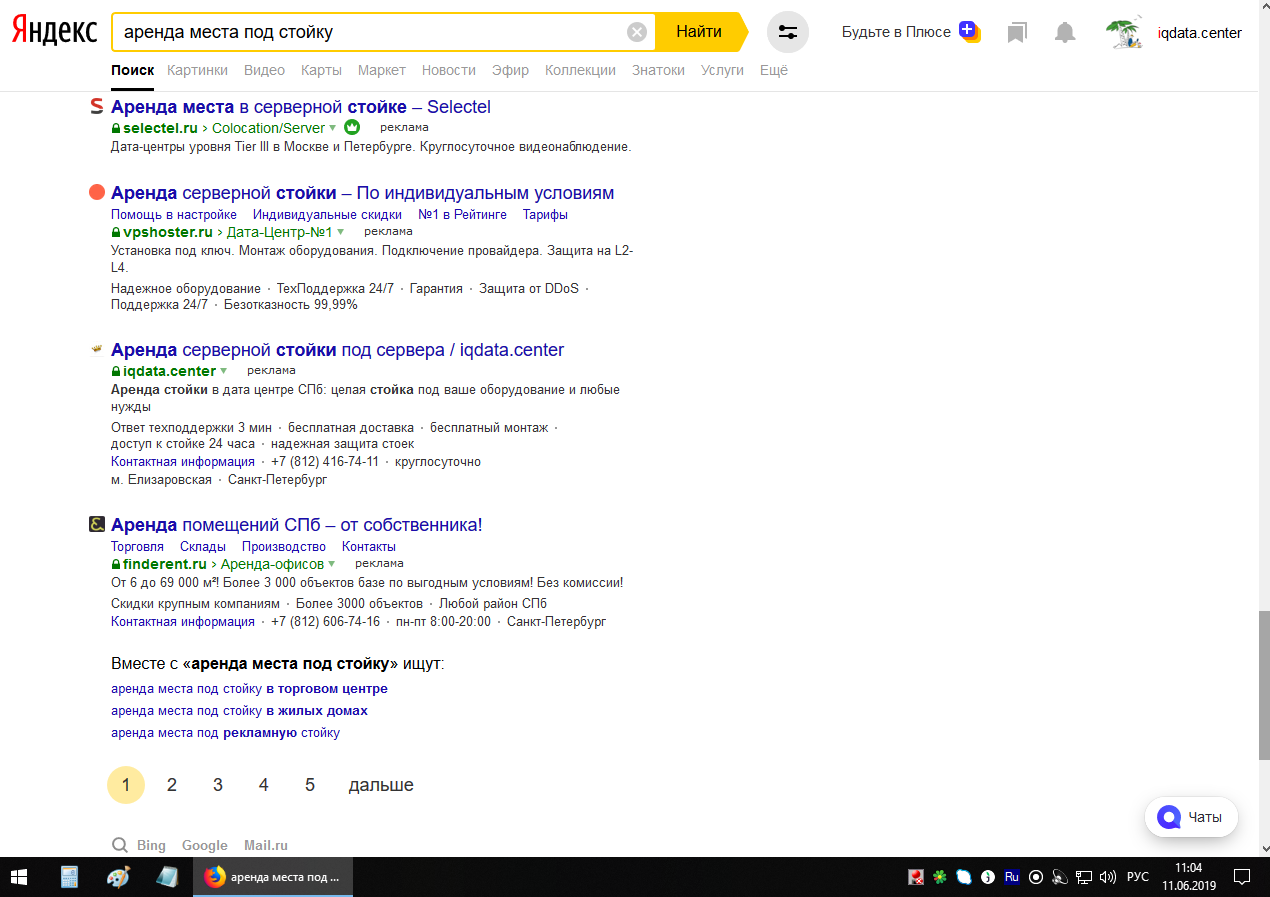Image resolution: width=1270 pixels, height=897 pixels.
Task: Search the query on Google
Action: click(x=205, y=846)
